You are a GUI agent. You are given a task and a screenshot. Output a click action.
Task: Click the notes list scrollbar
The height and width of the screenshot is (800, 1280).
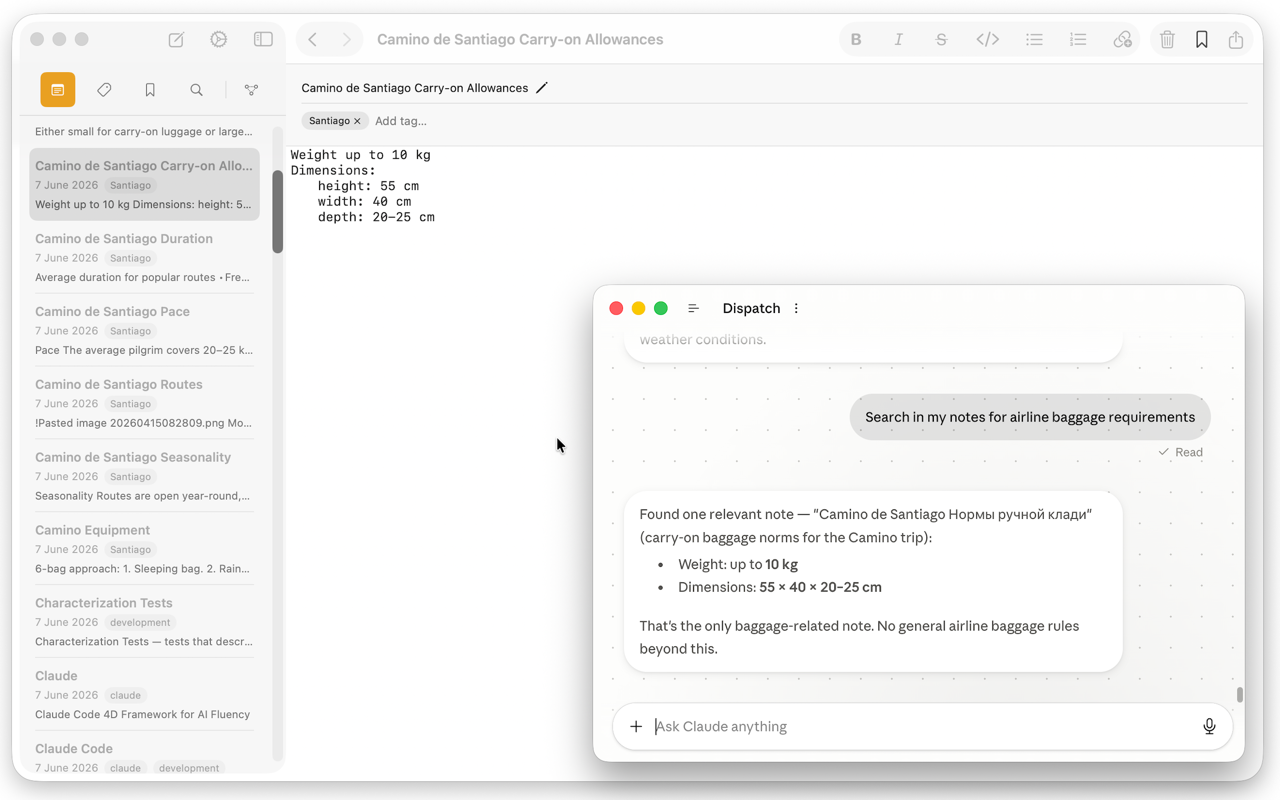(278, 212)
